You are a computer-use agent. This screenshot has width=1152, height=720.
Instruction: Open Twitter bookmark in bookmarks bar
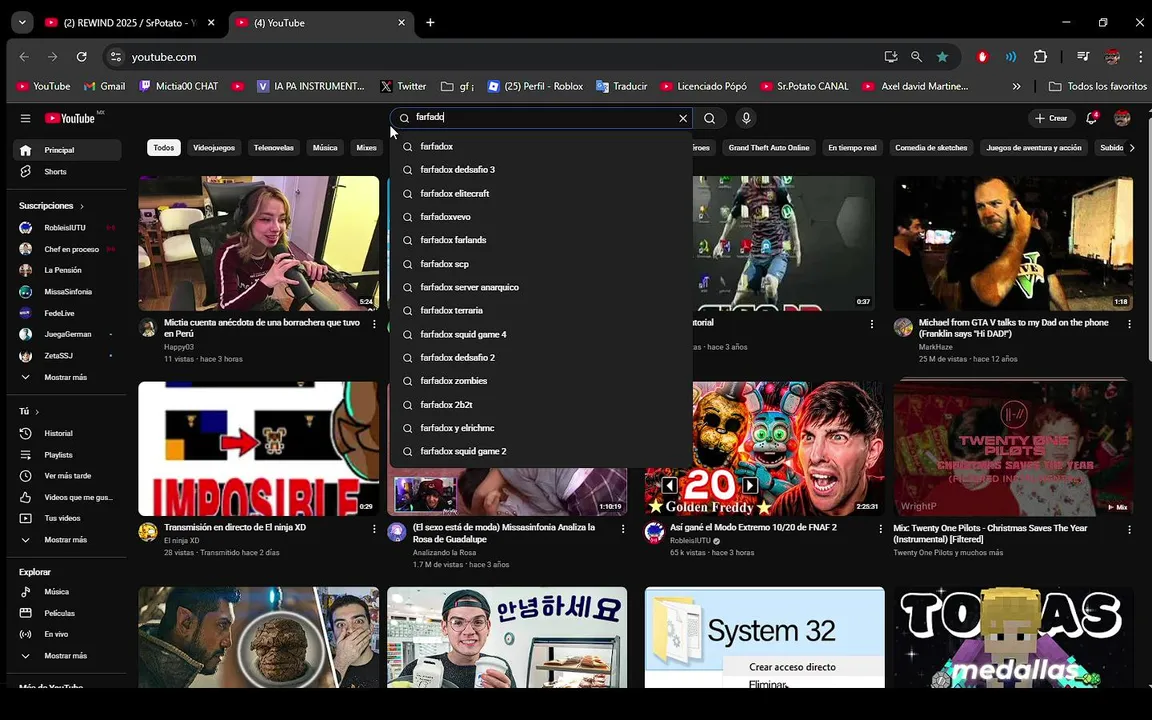tap(403, 86)
